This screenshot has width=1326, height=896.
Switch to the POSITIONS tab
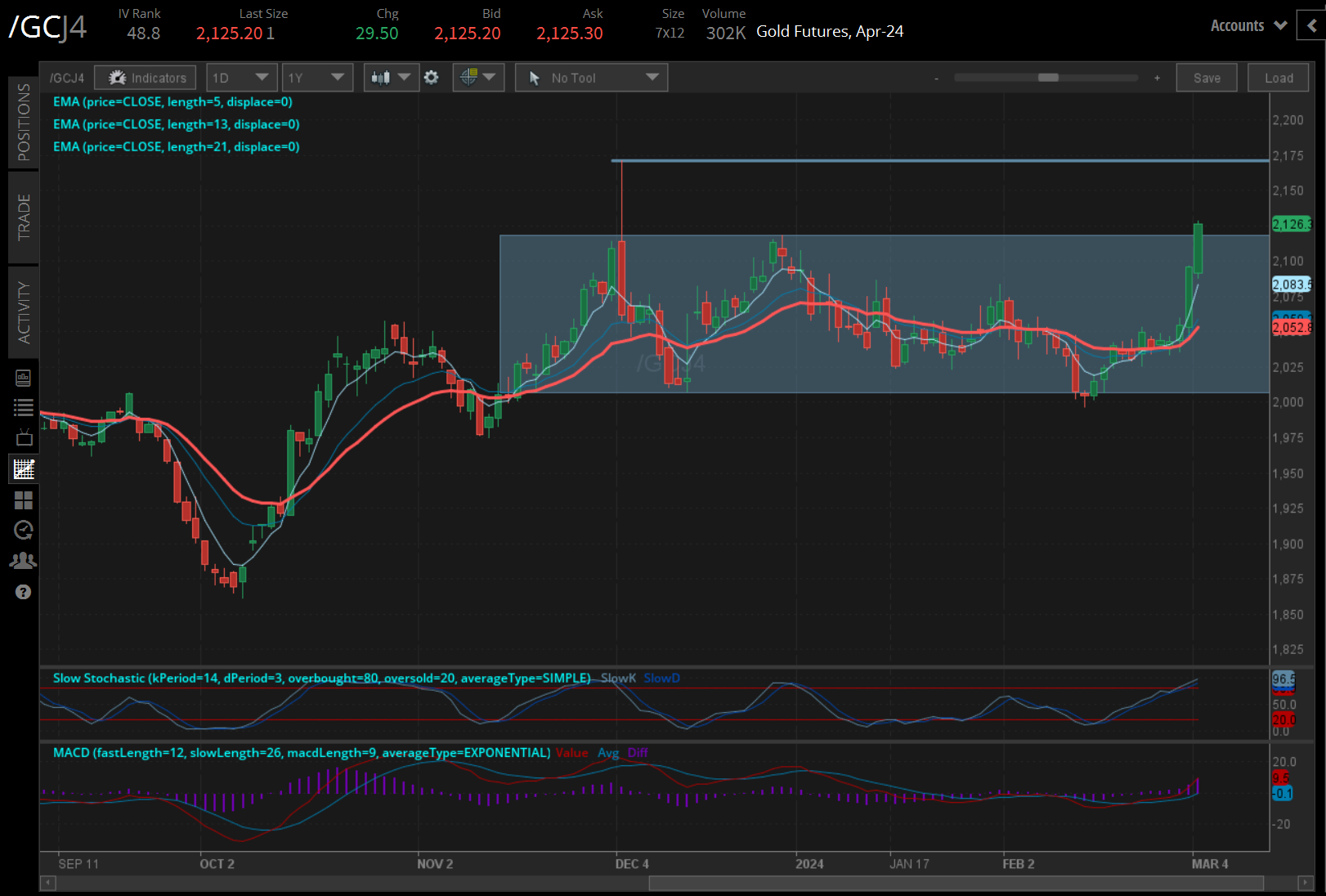24,122
